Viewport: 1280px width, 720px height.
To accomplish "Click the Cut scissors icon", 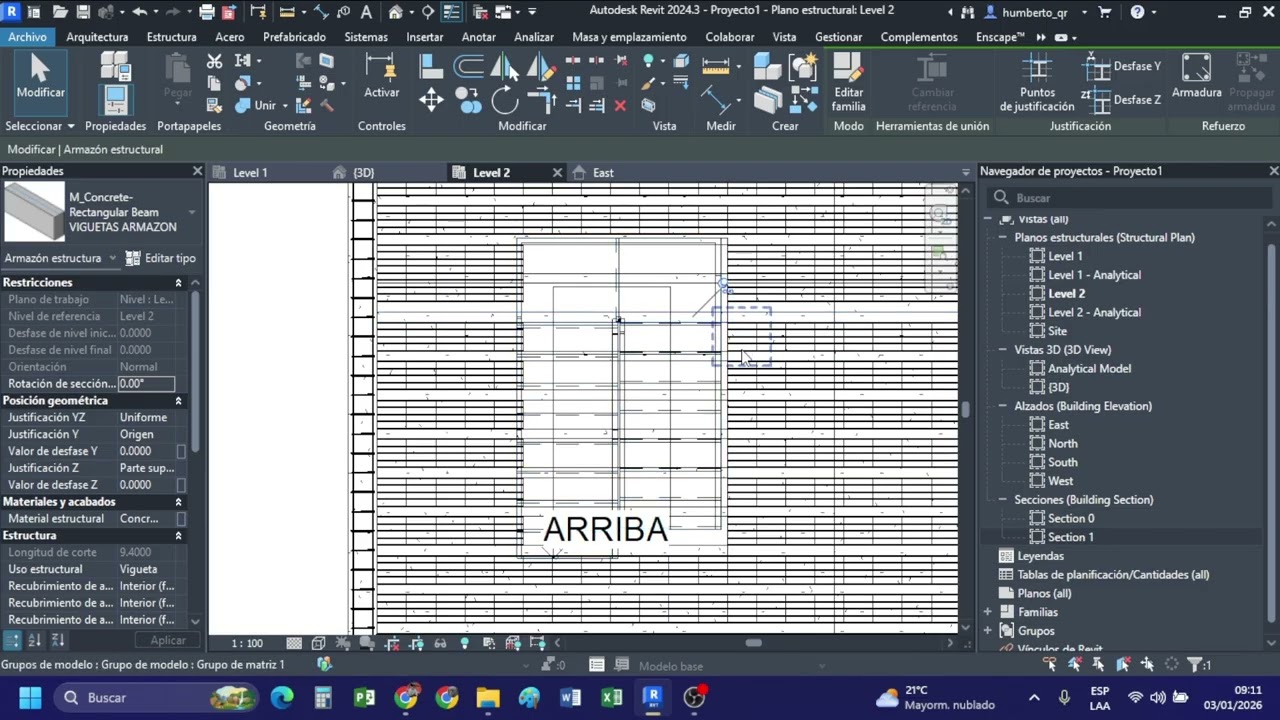I will (x=214, y=62).
